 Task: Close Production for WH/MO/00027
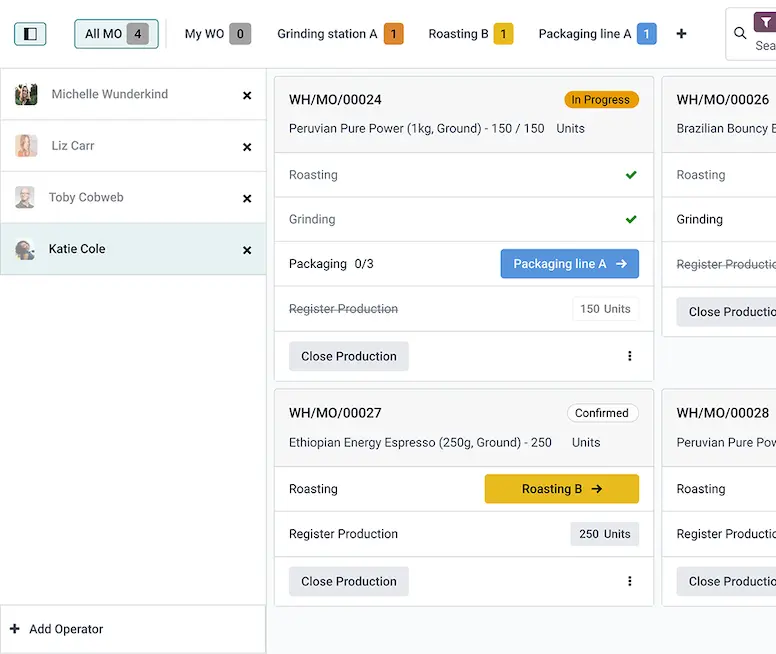[348, 581]
